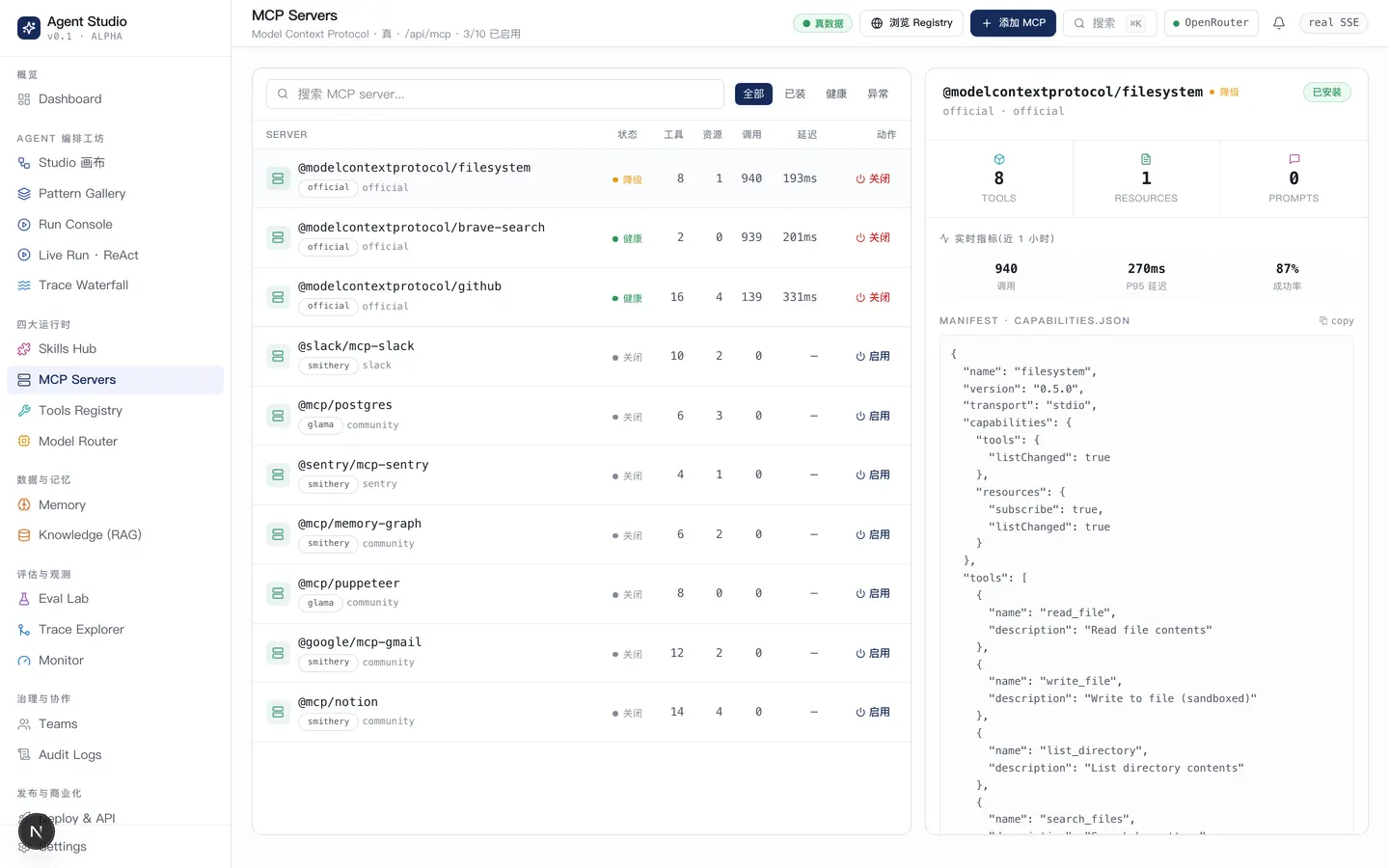
Task: Enable the @mcp/notion server
Action: (873, 713)
